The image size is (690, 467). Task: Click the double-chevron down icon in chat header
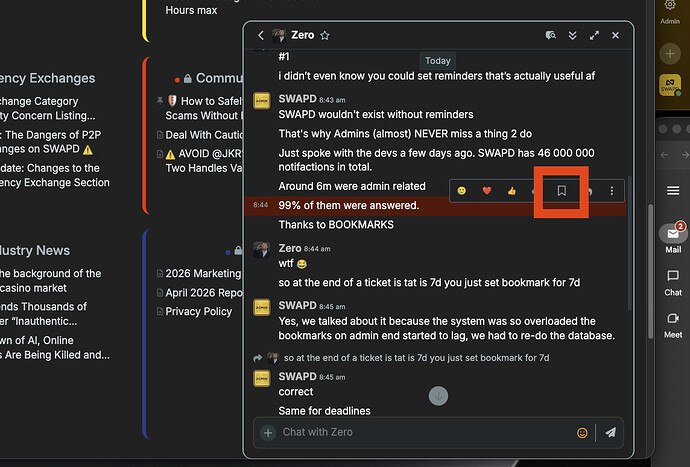pyautogui.click(x=573, y=35)
